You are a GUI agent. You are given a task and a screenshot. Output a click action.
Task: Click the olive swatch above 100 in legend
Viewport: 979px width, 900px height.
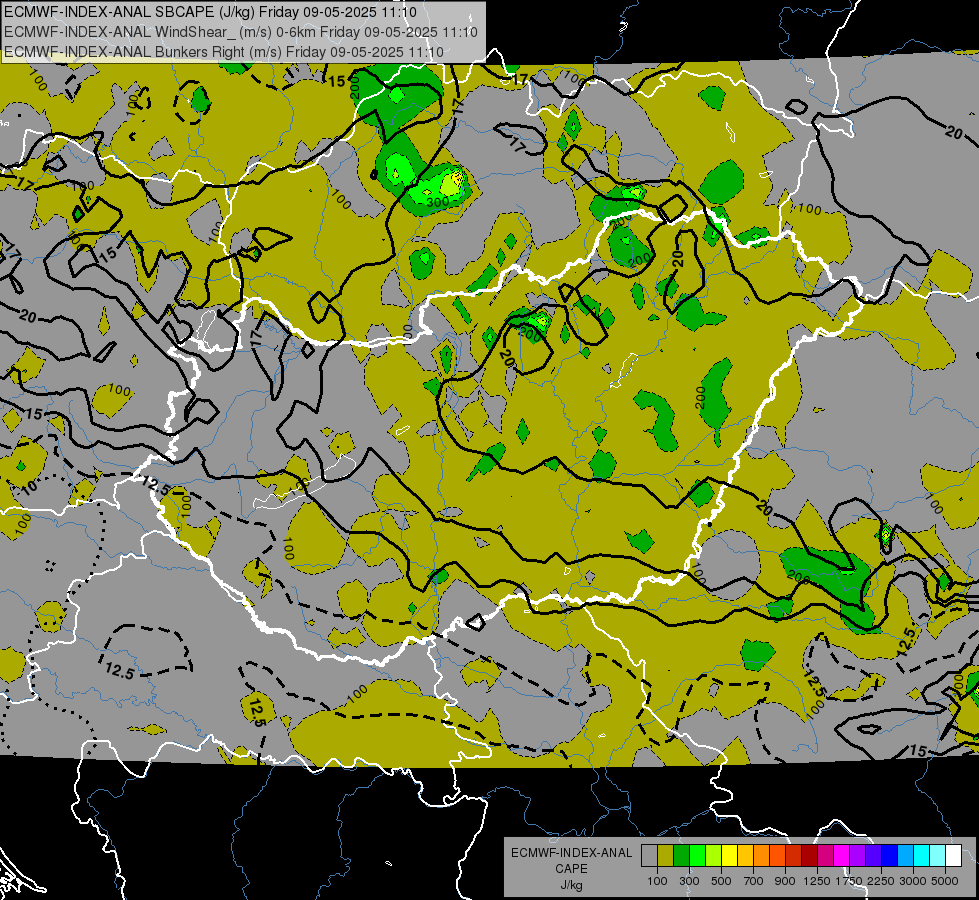click(x=666, y=855)
